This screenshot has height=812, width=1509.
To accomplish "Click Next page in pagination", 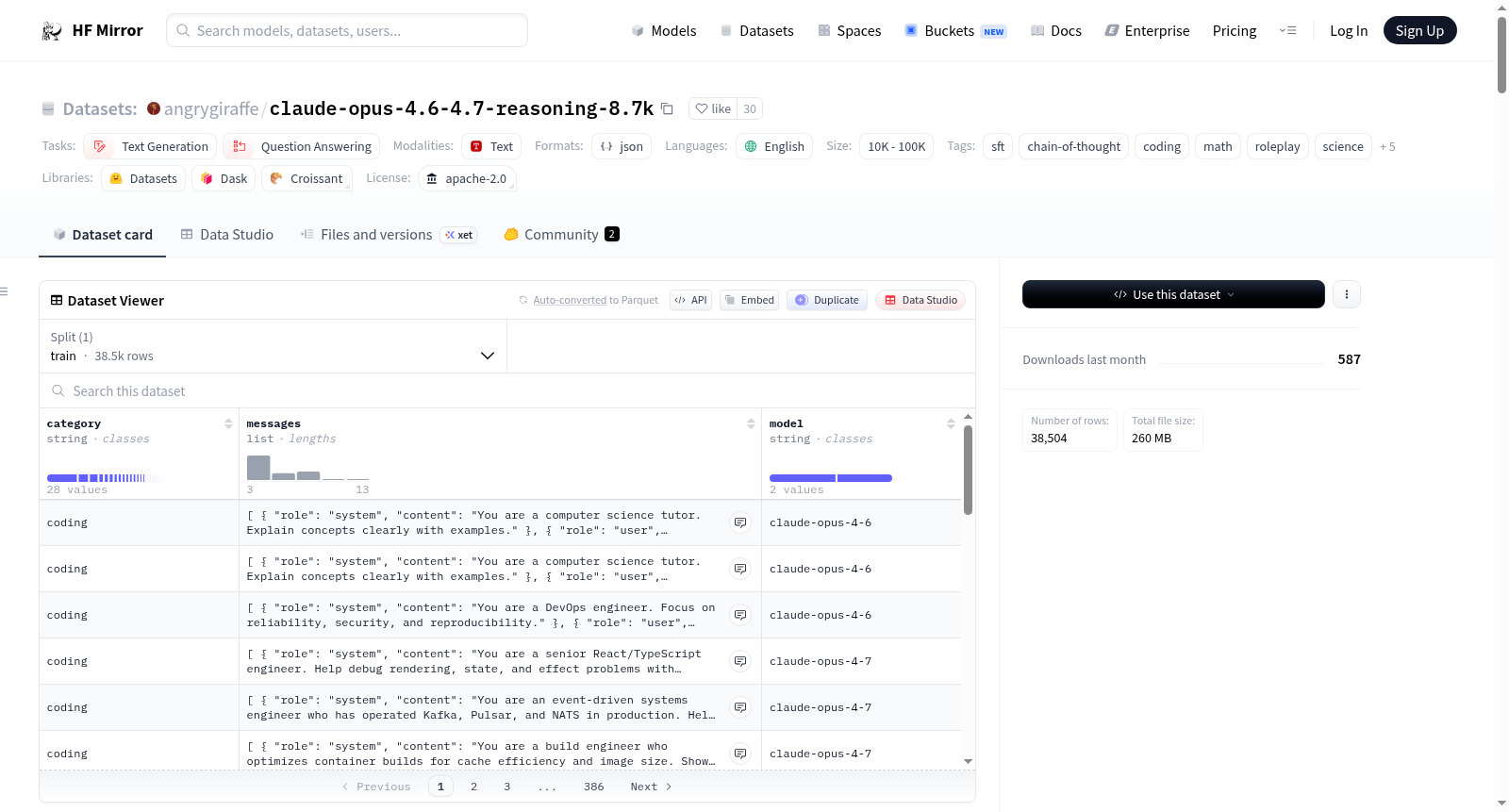I will coord(651,787).
